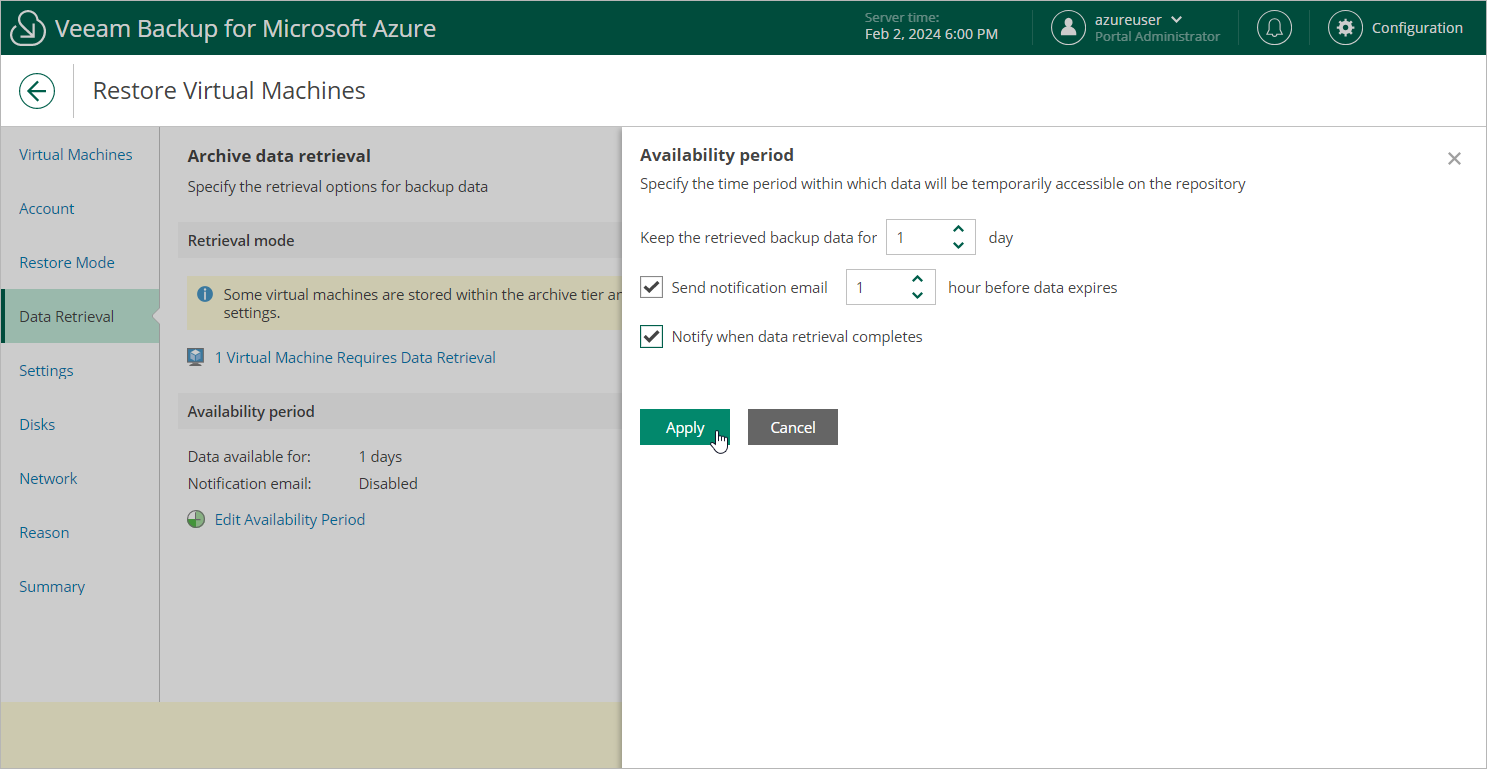Open the notifications bell icon
The image size is (1487, 769).
tap(1274, 28)
